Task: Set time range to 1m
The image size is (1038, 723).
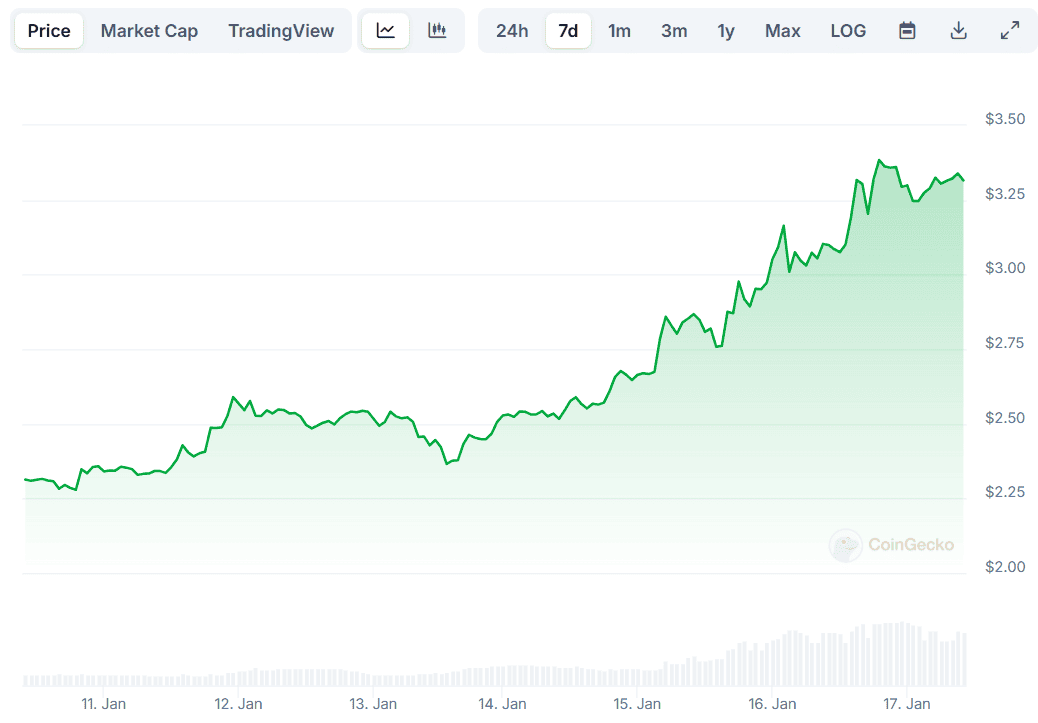Action: pyautogui.click(x=619, y=30)
